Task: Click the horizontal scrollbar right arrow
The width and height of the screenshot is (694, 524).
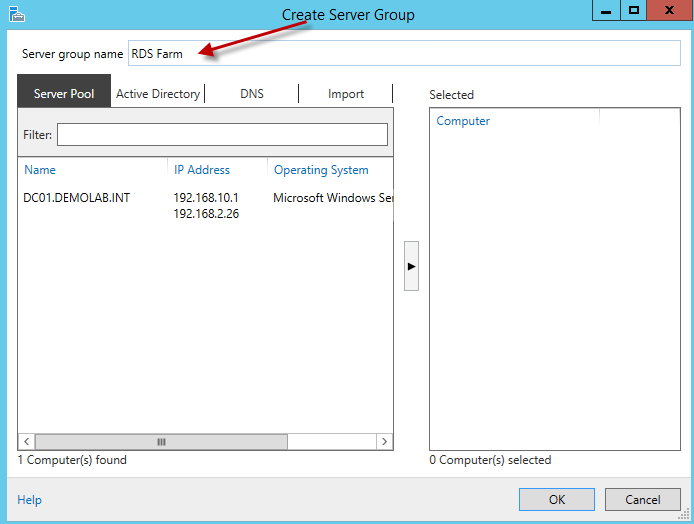Action: point(385,442)
